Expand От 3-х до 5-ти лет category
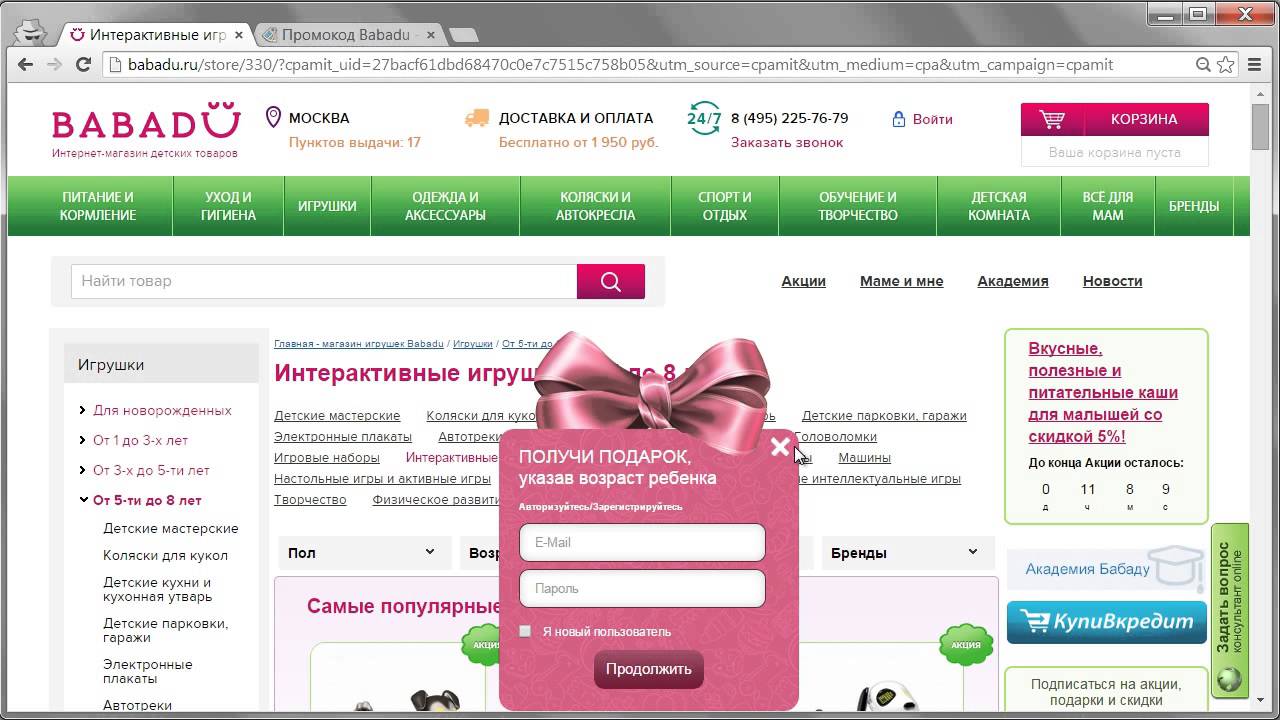The height and width of the screenshot is (720, 1280). coord(83,470)
